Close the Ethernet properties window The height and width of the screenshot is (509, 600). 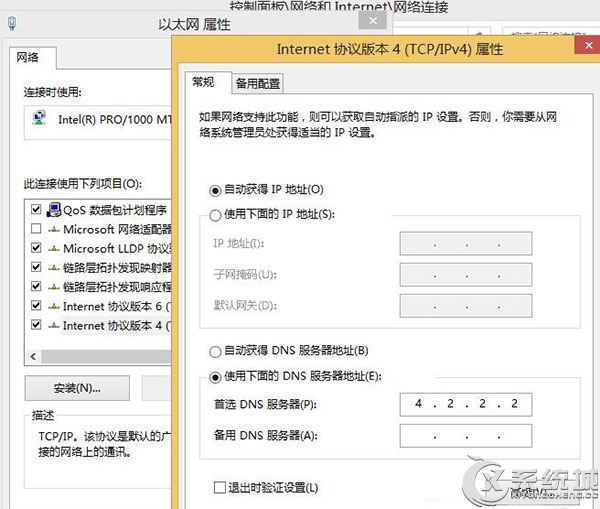373,20
